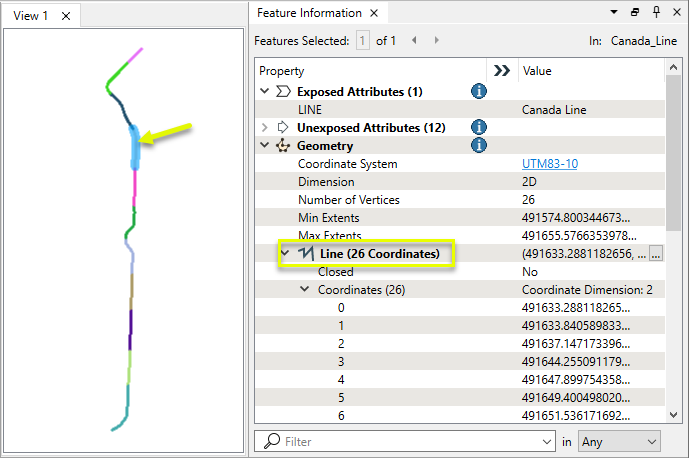The width and height of the screenshot is (689, 458).
Task: Go to the next selected feature
Action: (436, 41)
